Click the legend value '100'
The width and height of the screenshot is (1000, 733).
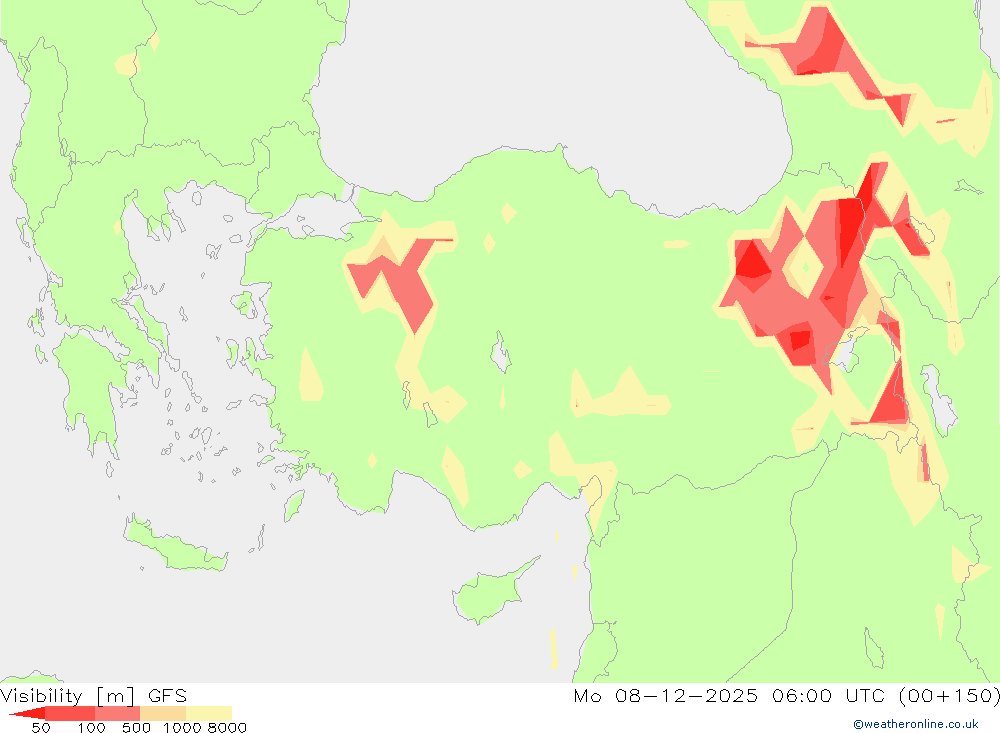(x=91, y=727)
